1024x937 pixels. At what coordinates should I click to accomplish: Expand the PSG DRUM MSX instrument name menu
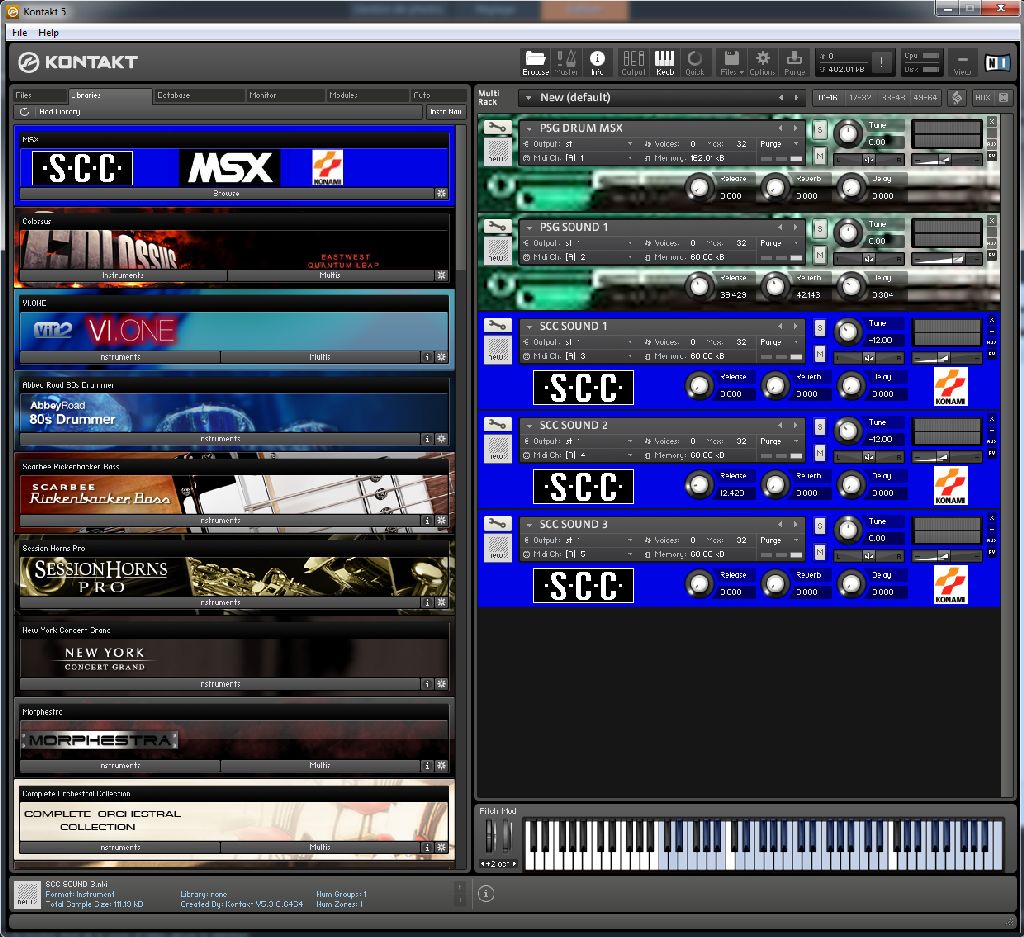[x=528, y=129]
